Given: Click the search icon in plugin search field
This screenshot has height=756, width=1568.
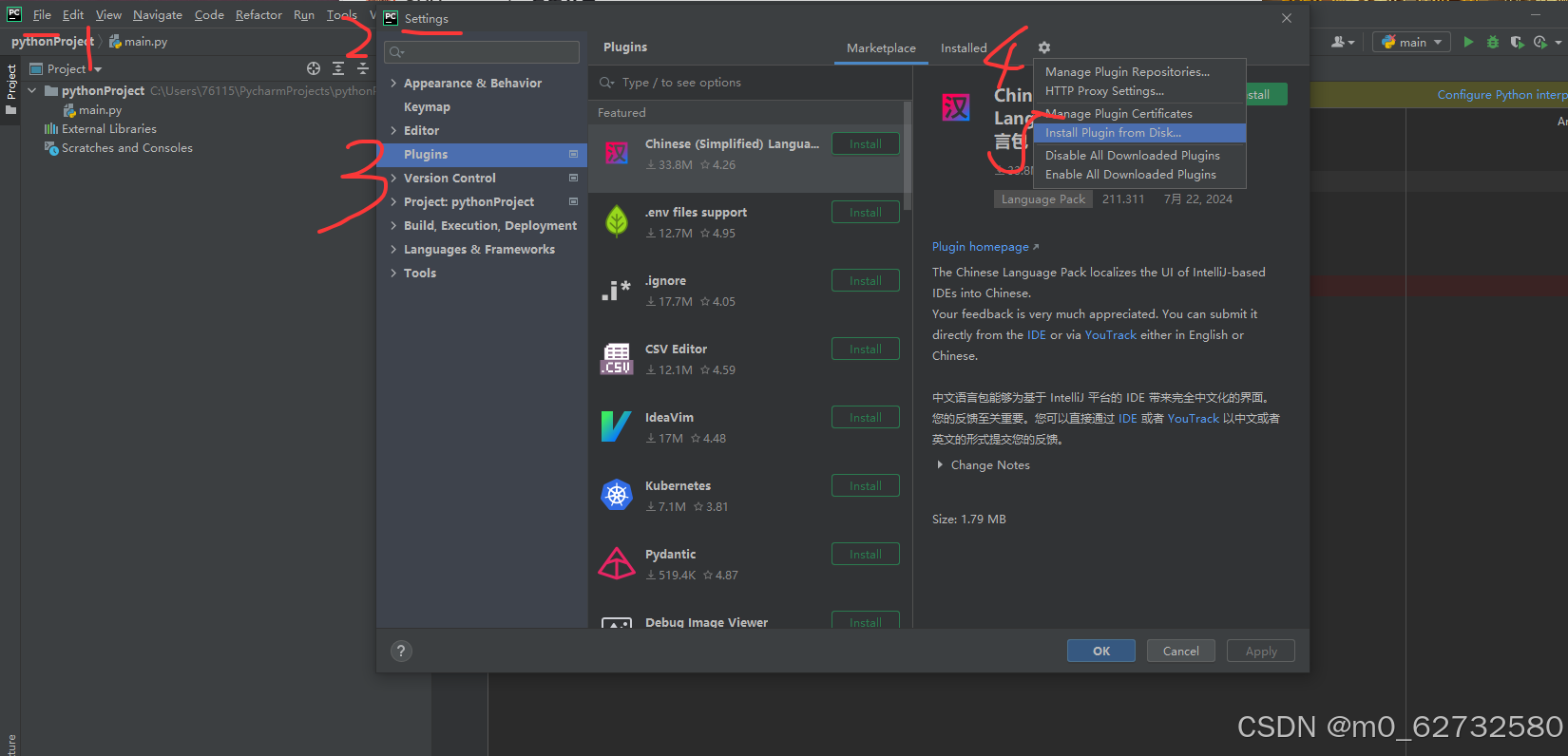Looking at the screenshot, I should pyautogui.click(x=606, y=83).
